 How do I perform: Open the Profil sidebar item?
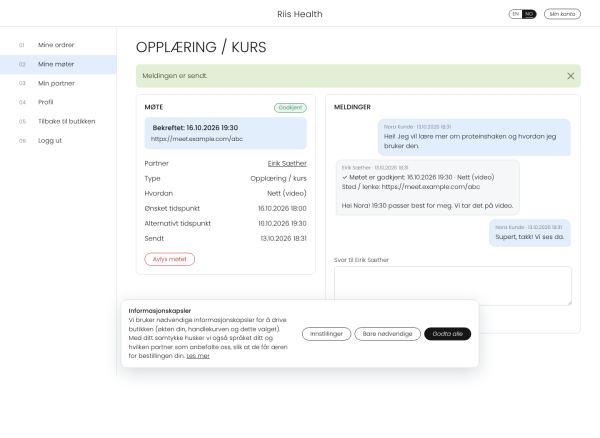click(x=58, y=102)
